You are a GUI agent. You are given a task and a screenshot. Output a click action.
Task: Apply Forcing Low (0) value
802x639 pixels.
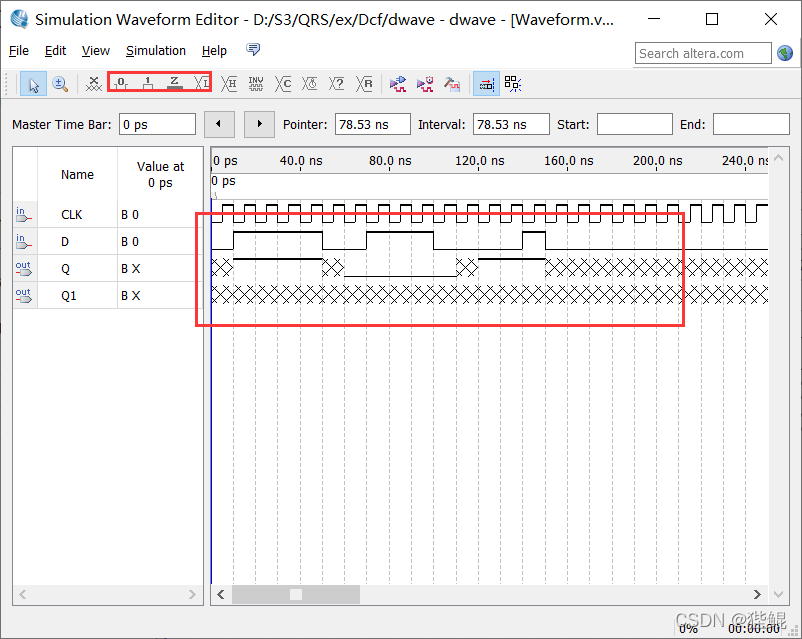[121, 83]
